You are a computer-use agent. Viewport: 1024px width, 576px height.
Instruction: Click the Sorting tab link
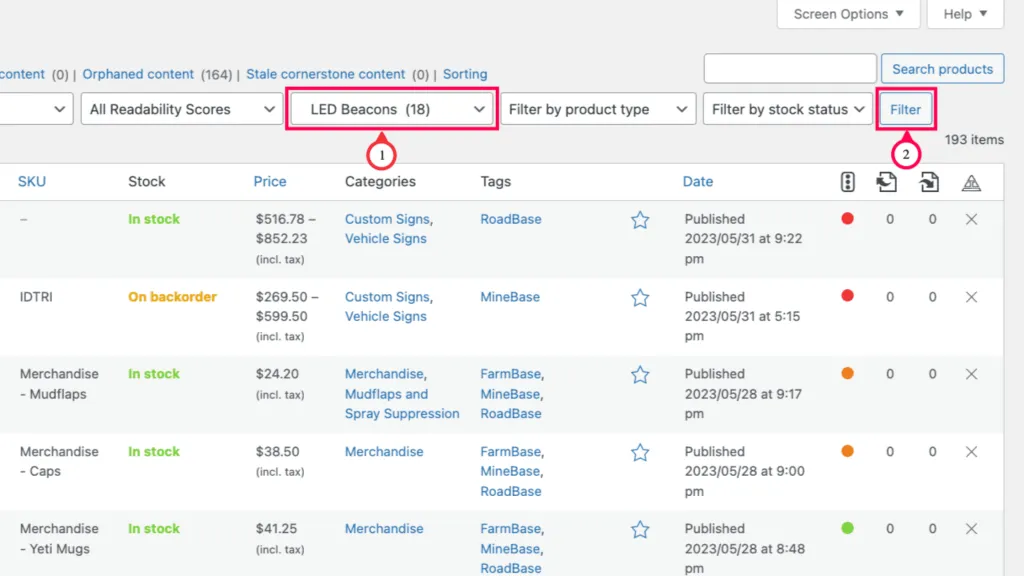(465, 74)
